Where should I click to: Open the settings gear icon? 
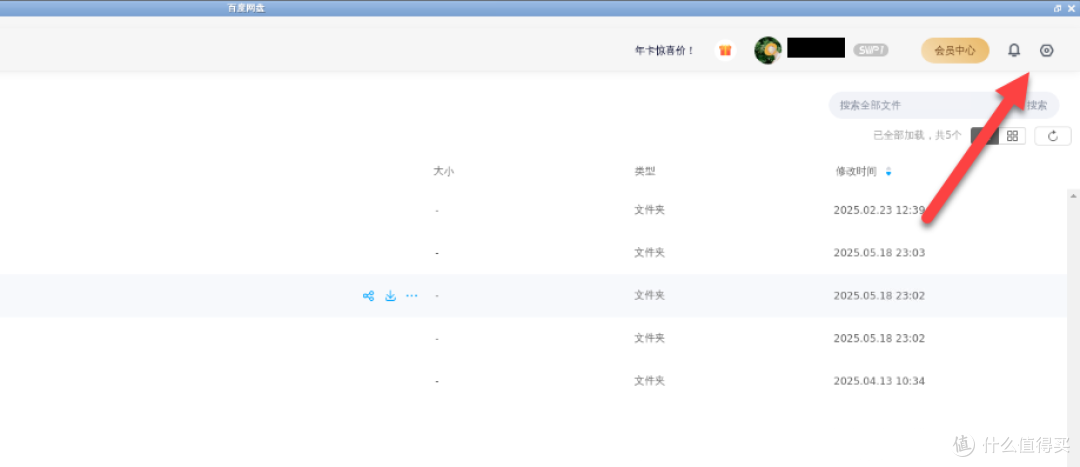click(1046, 50)
